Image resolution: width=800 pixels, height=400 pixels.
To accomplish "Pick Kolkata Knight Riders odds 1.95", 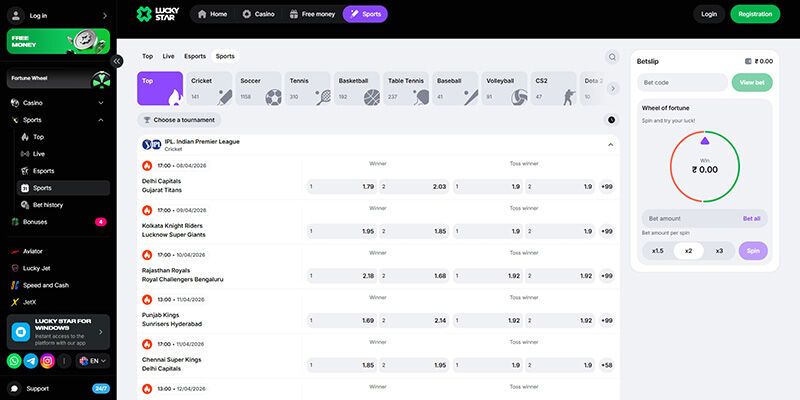I will 342,231.
